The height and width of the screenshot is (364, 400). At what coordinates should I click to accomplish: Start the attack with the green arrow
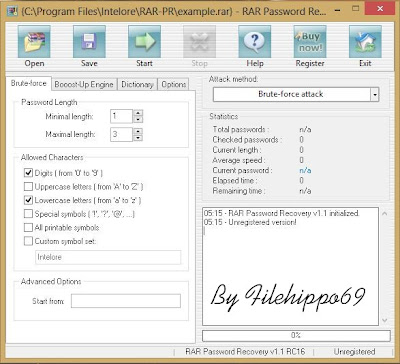144,42
